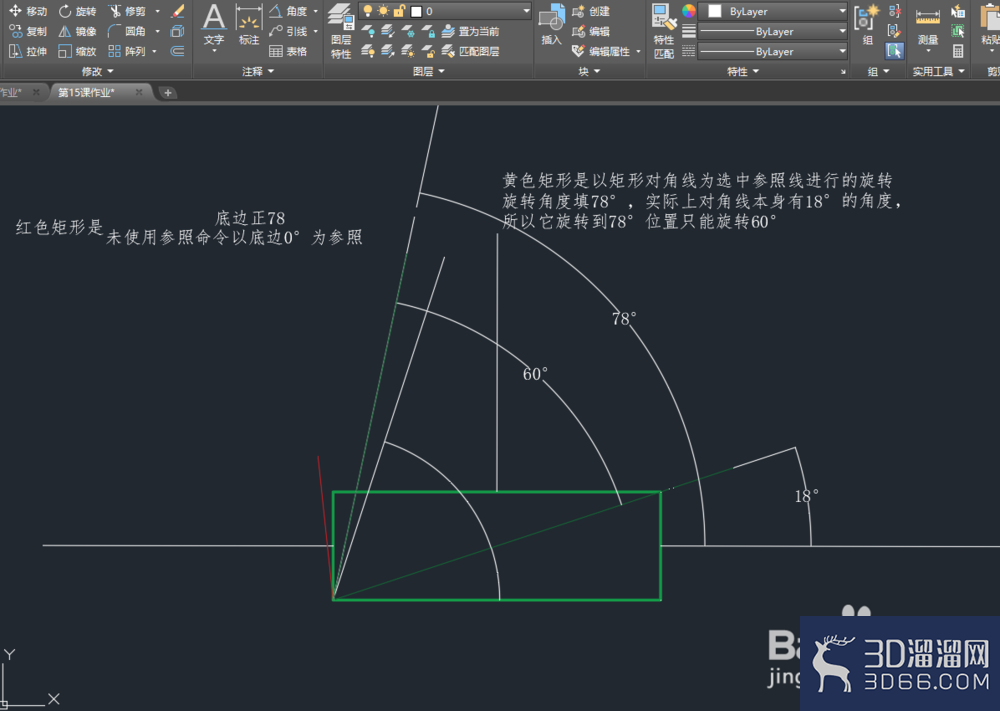Open a new drawing tab with plus

(168, 93)
